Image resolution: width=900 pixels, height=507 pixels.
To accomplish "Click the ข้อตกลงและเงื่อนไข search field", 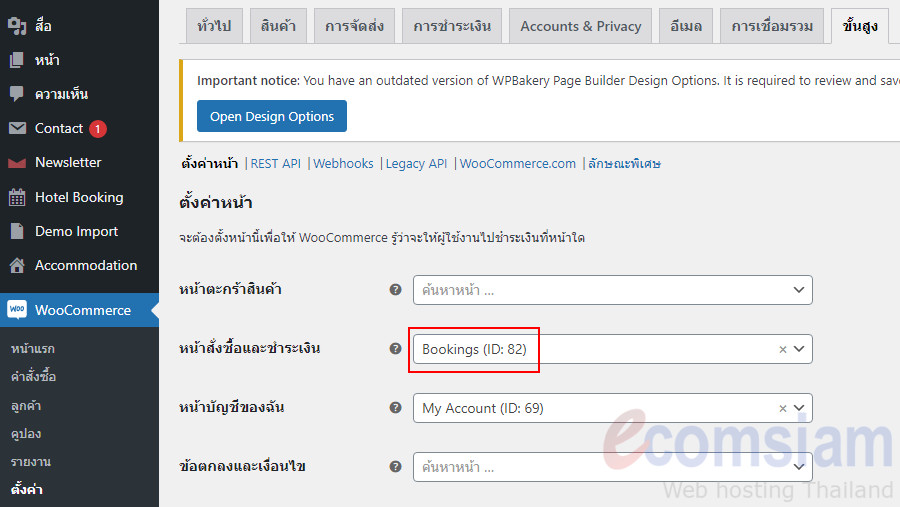I will (612, 467).
